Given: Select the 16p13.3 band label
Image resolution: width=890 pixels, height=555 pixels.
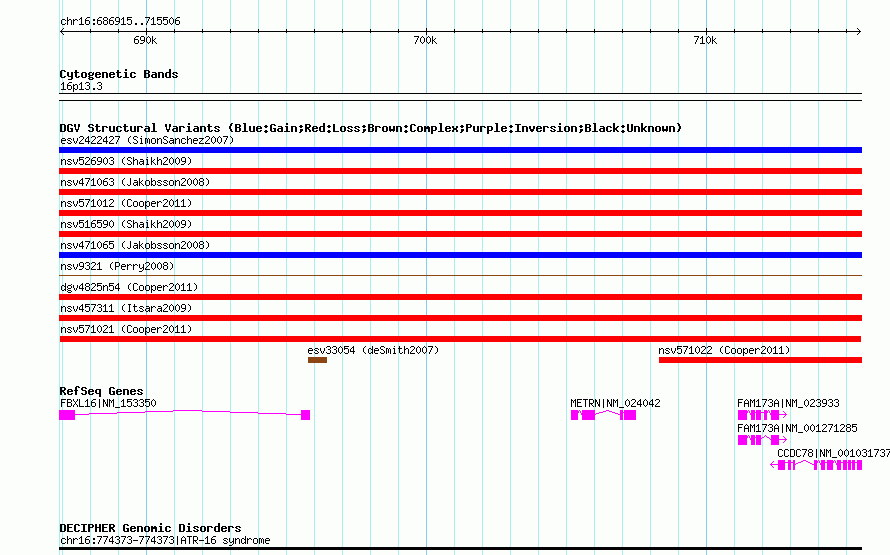Looking at the screenshot, I should [x=81, y=86].
